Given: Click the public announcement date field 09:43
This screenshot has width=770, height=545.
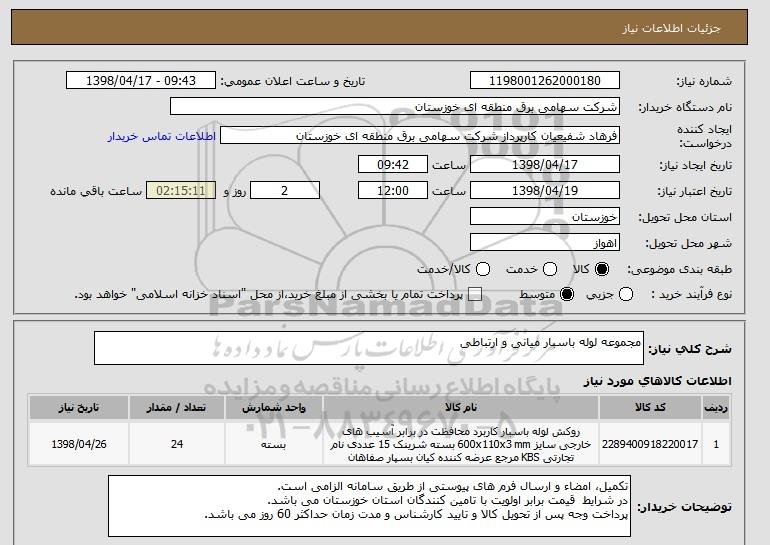Looking at the screenshot, I should (141, 81).
